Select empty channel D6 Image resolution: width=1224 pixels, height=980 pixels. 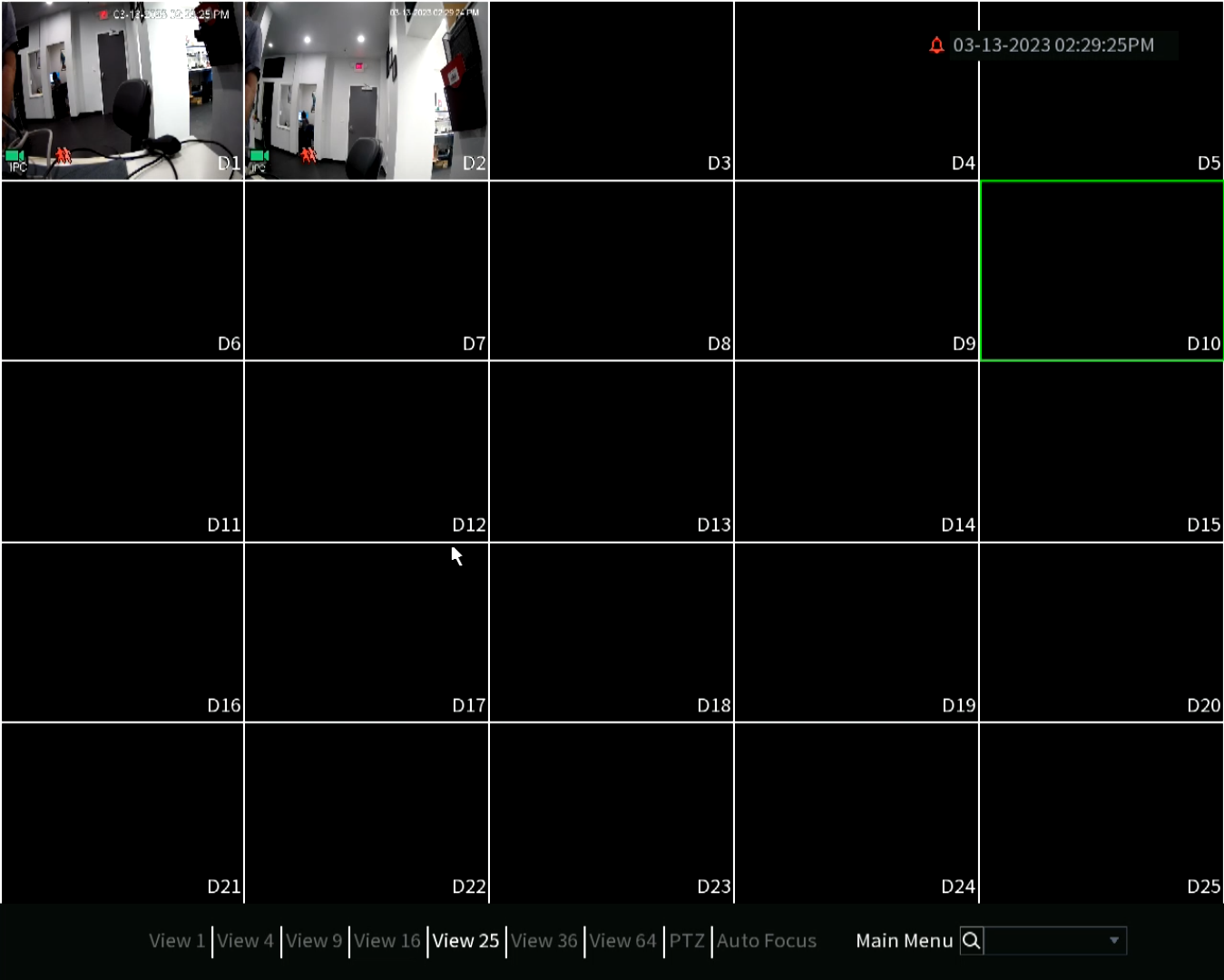click(122, 270)
